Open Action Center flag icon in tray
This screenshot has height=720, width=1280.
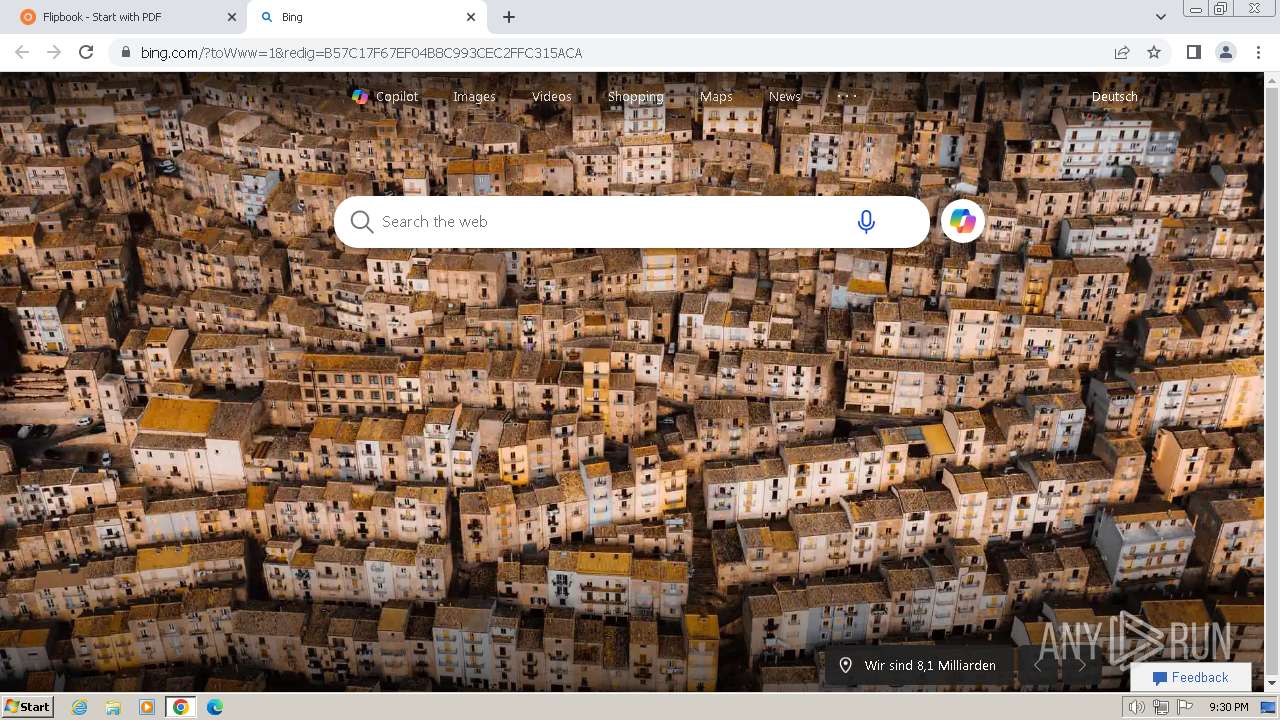pyautogui.click(x=1185, y=707)
